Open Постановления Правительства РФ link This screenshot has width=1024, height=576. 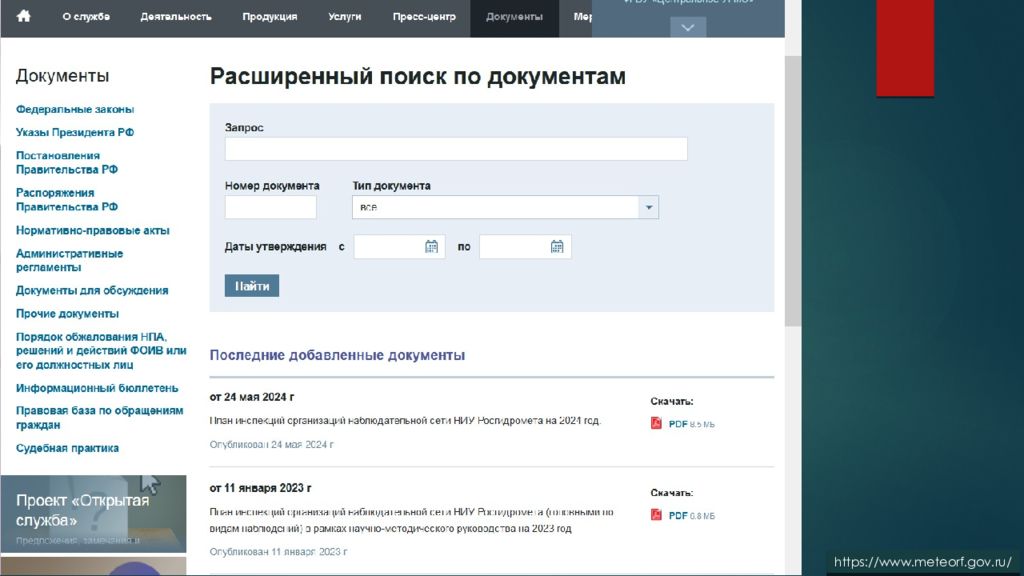67,163
